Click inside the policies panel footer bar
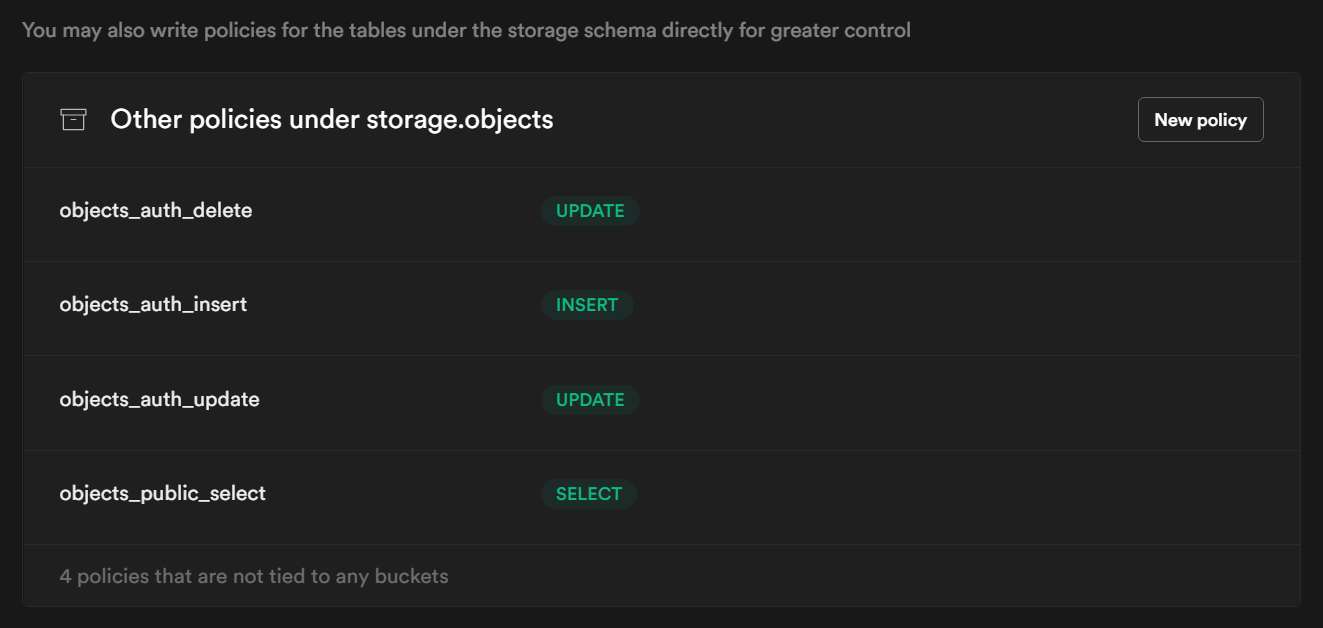 pos(660,576)
